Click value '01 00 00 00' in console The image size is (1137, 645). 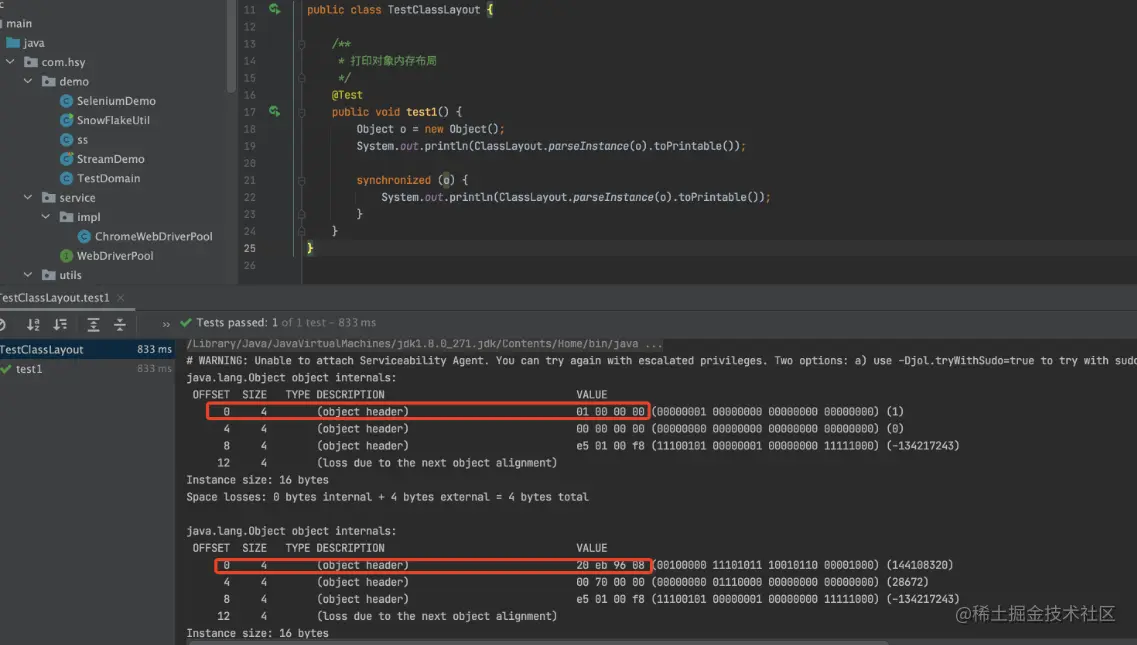pyautogui.click(x=610, y=411)
